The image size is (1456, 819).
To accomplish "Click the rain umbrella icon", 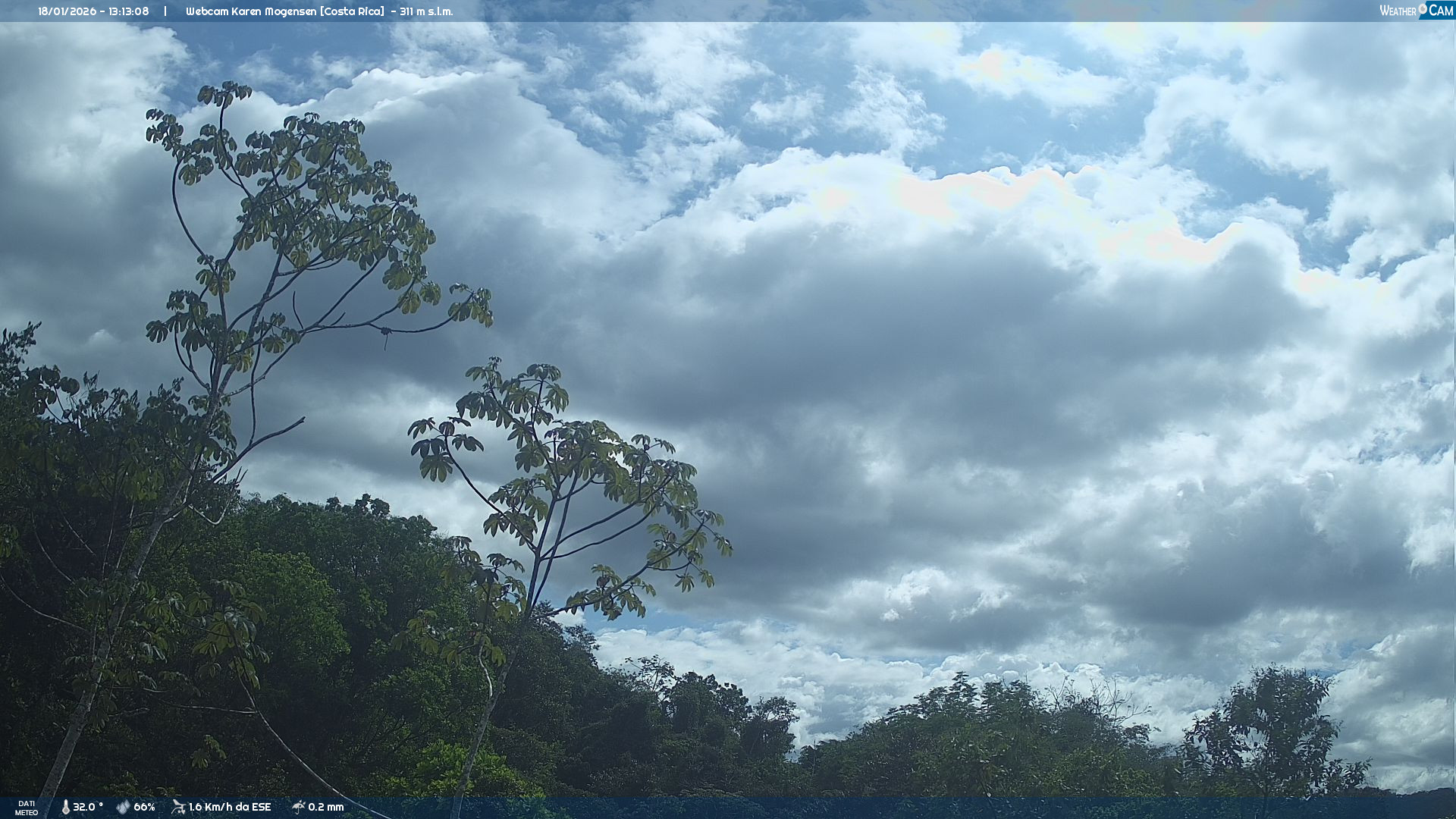I will tap(298, 807).
